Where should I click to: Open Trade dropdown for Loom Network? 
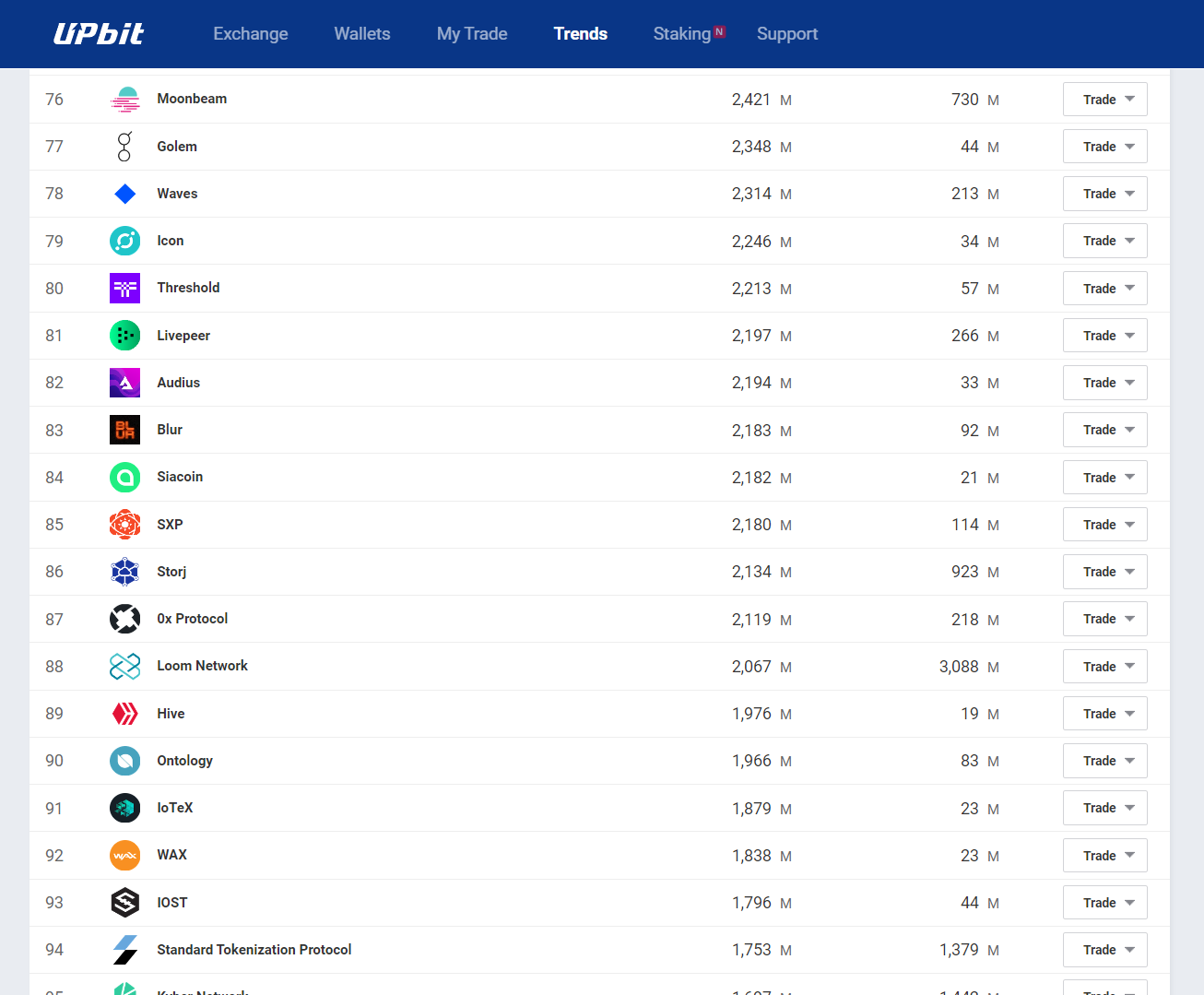click(x=1105, y=667)
